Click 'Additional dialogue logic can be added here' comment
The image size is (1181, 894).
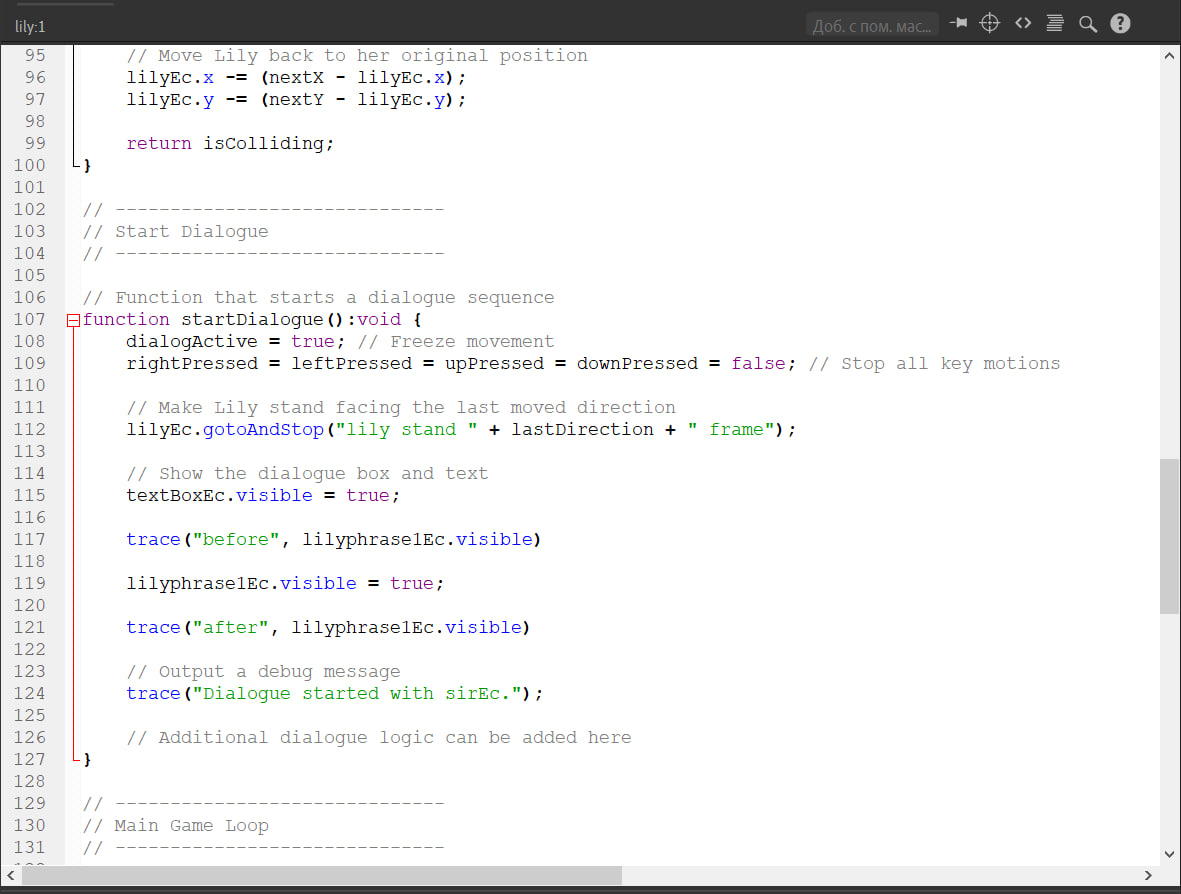coord(395,737)
